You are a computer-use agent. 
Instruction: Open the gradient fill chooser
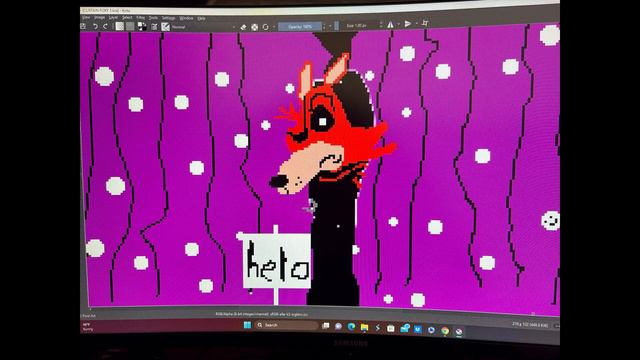coord(119,26)
